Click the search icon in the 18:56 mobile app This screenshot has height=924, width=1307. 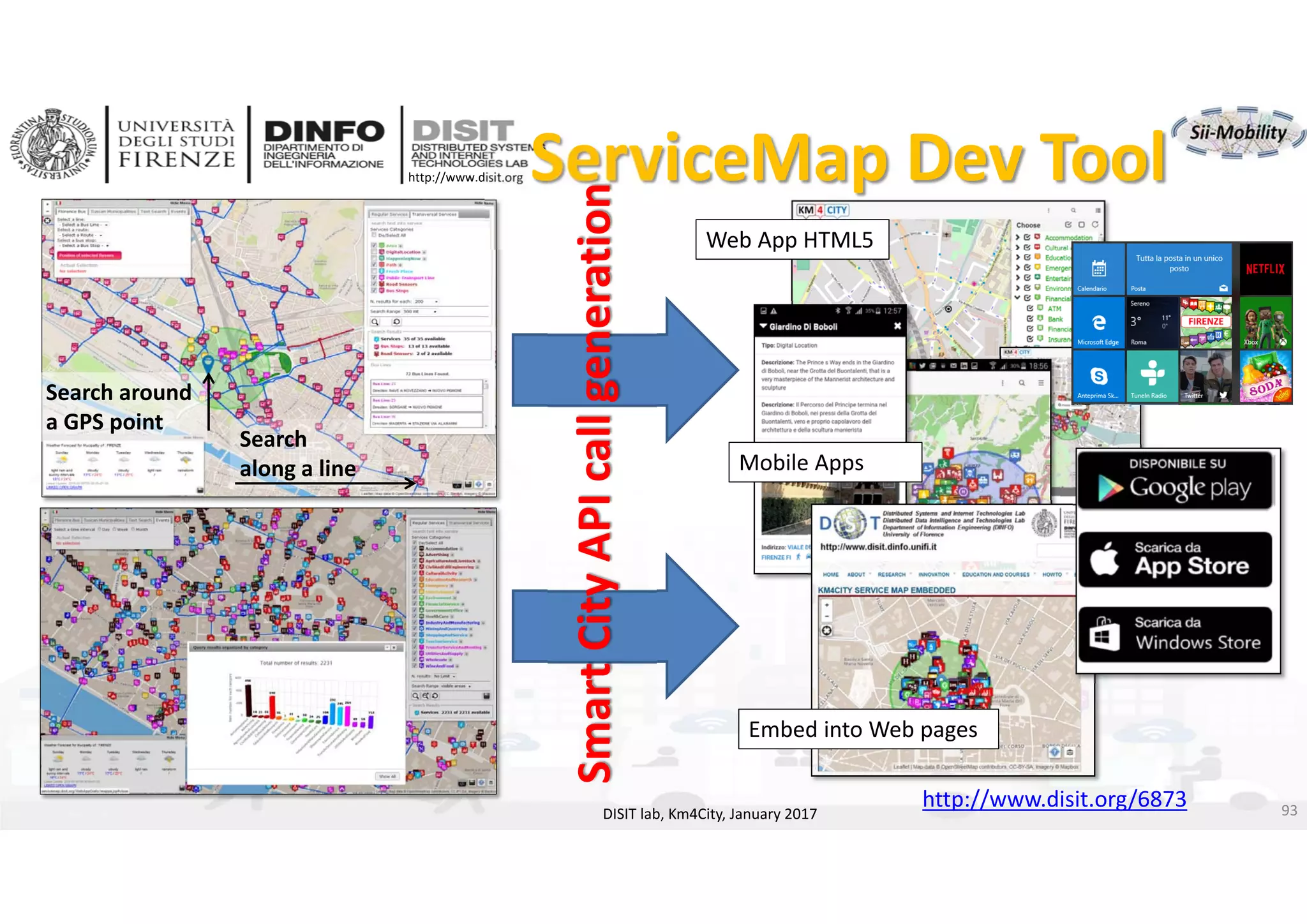[x=1022, y=383]
